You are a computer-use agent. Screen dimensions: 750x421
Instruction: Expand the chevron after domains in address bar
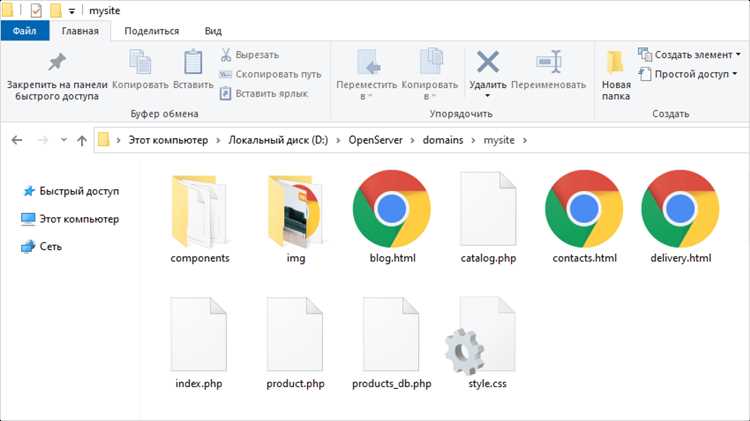click(x=474, y=140)
